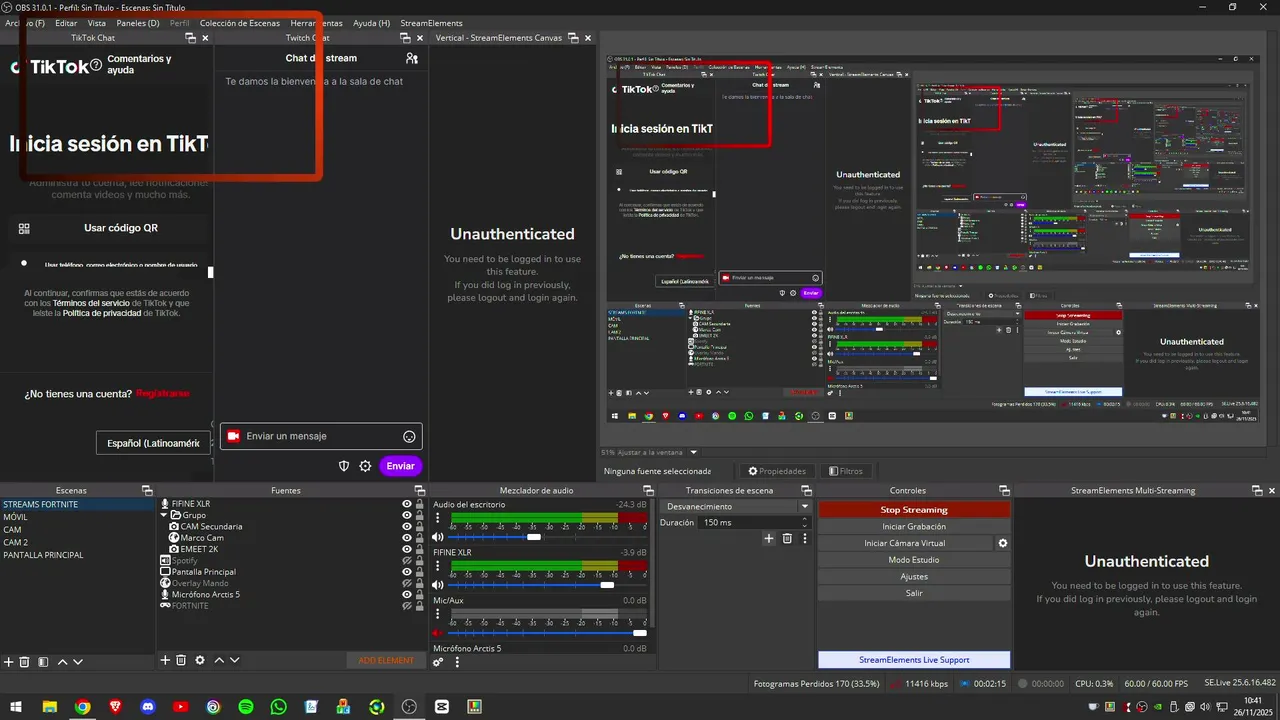The image size is (1280, 720).
Task: Open Twitch chat settings gear
Action: (x=365, y=466)
